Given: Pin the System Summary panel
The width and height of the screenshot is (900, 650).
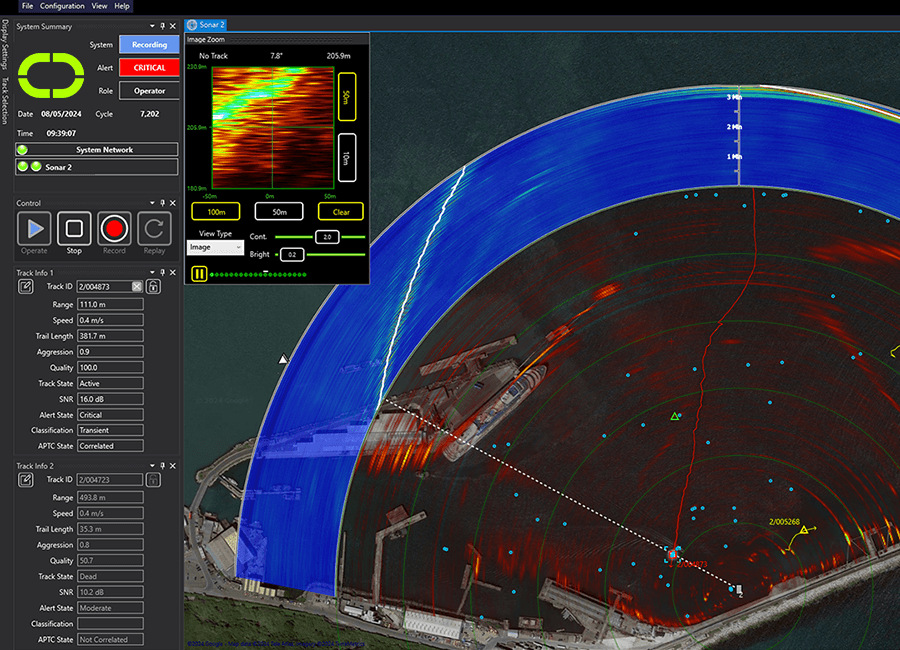Looking at the screenshot, I should point(162,27).
